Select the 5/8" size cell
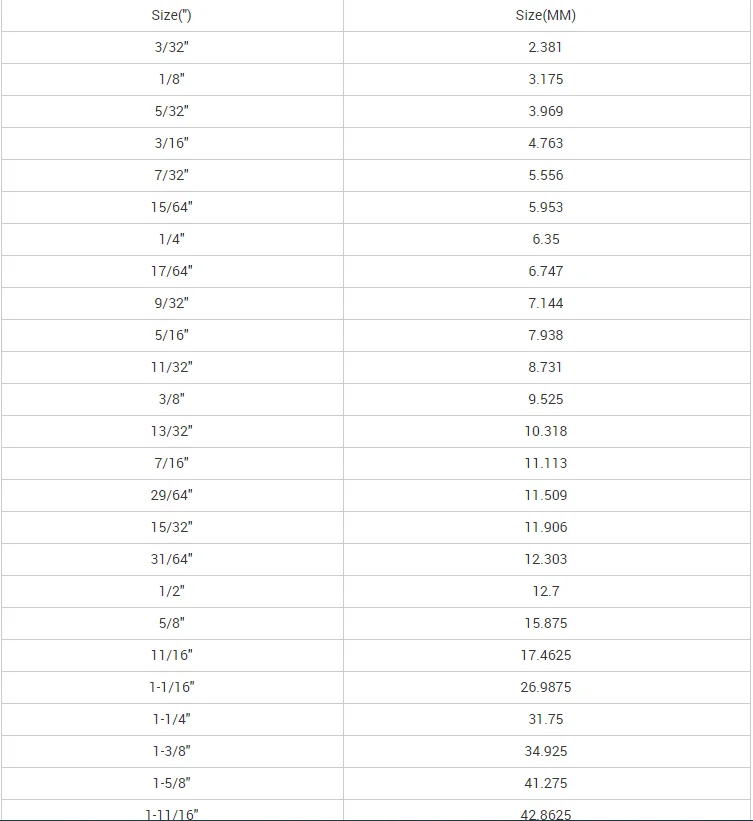Image resolution: width=753 pixels, height=821 pixels. point(171,623)
